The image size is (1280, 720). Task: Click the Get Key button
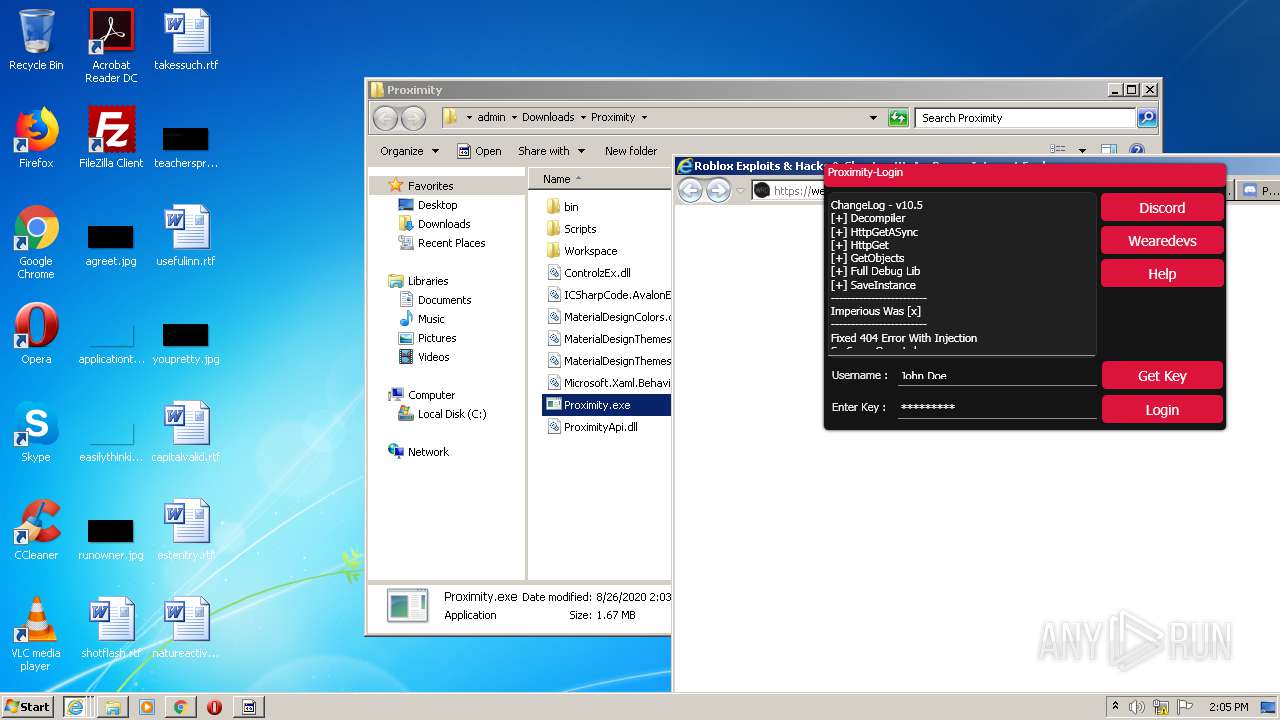pyautogui.click(x=1162, y=376)
